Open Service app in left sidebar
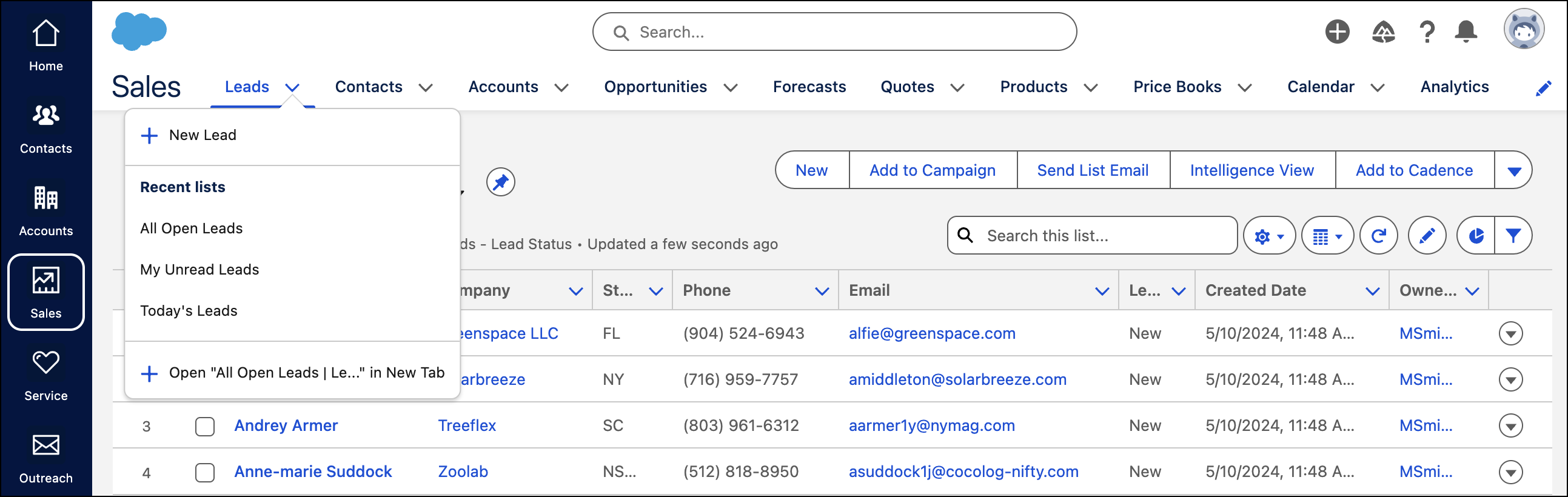This screenshot has height=497, width=1568. pyautogui.click(x=45, y=375)
